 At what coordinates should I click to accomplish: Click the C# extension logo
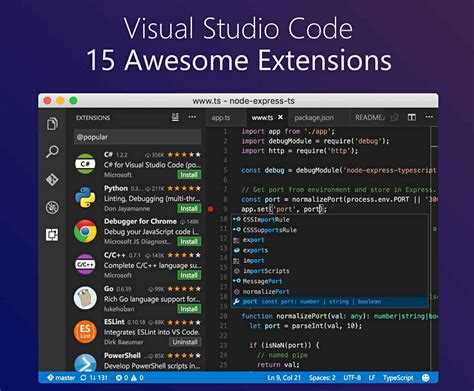(x=85, y=164)
